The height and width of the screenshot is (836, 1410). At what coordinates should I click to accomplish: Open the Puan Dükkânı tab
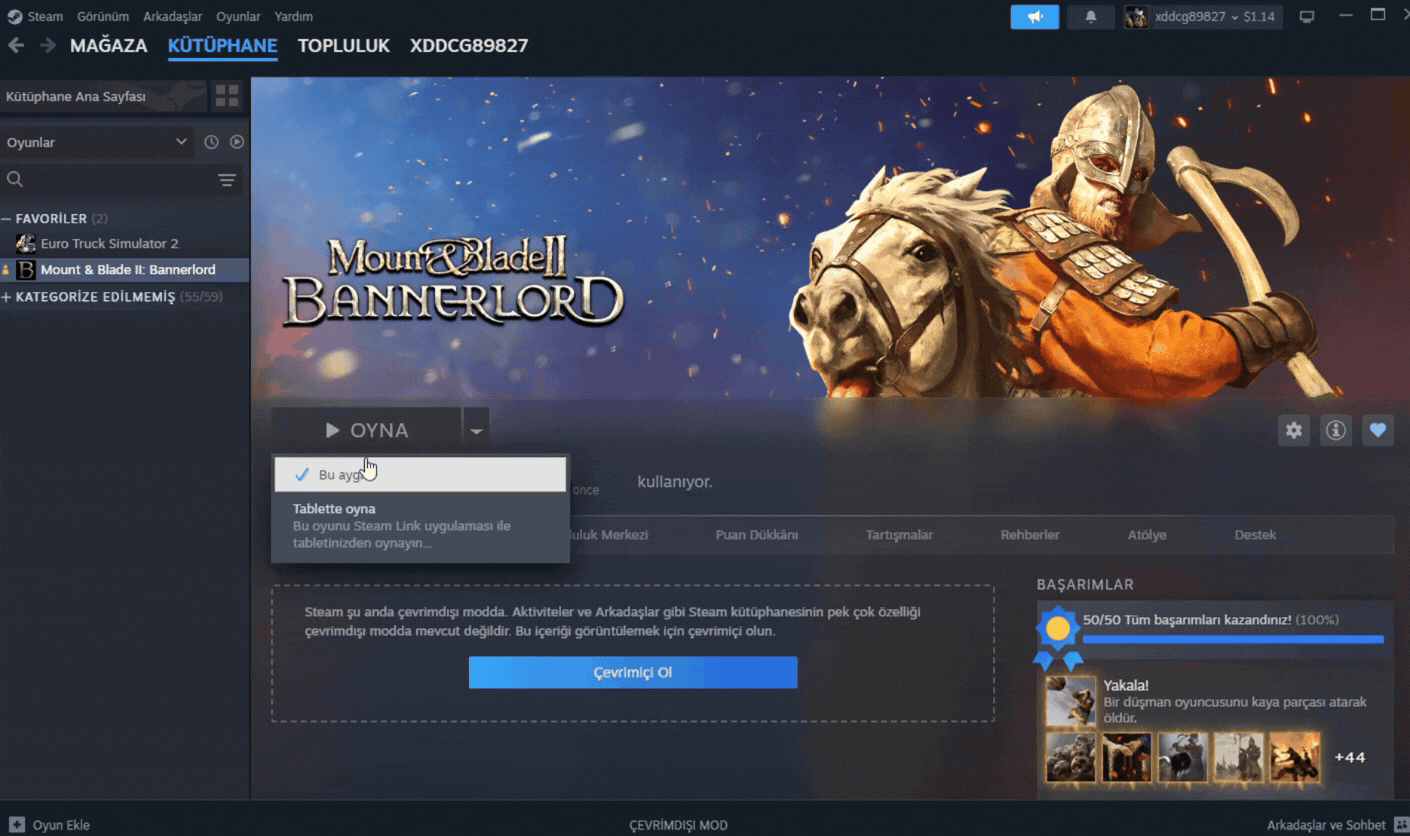(757, 535)
